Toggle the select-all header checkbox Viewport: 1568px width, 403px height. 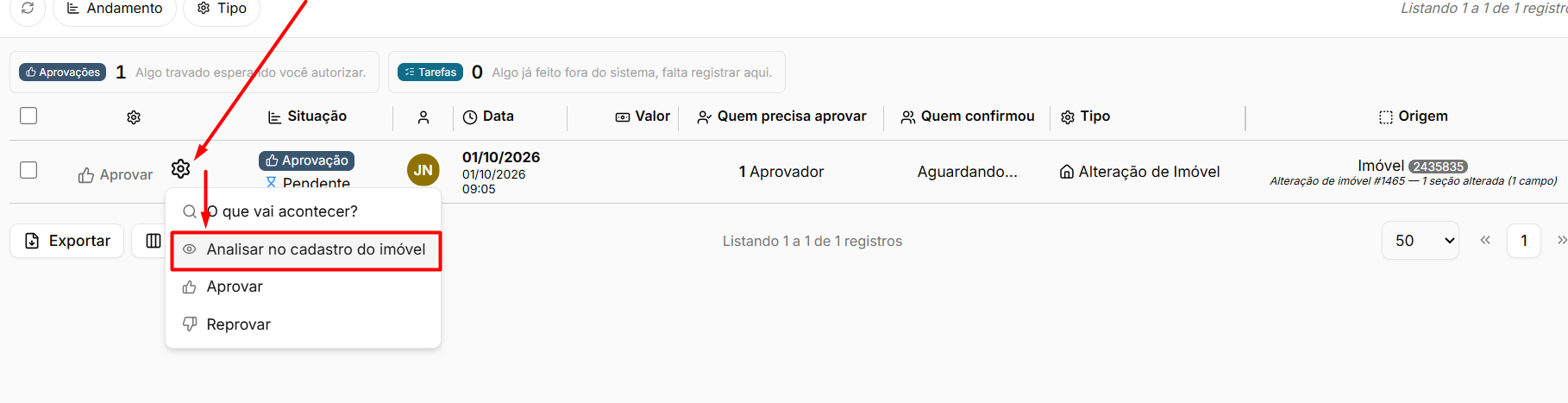pos(28,116)
